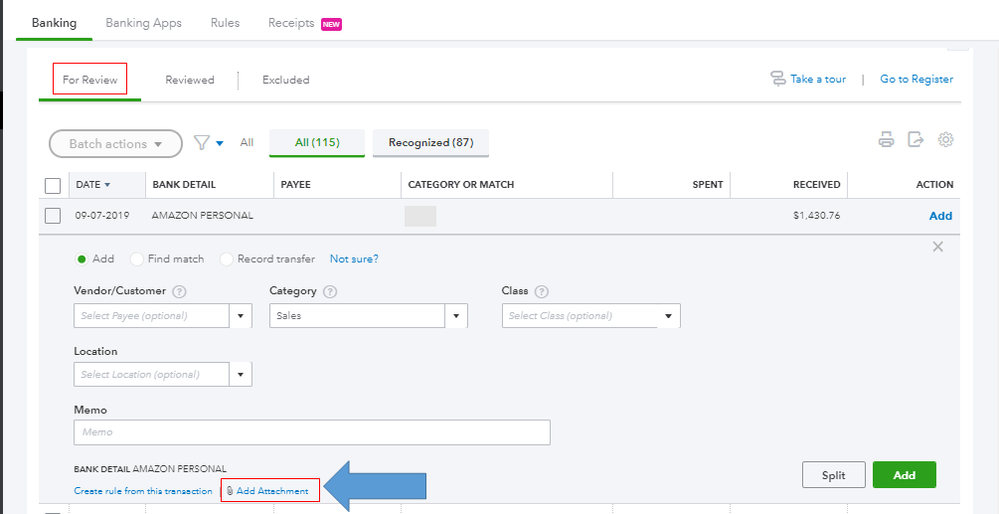The image size is (999, 514).
Task: Open table settings gear icon
Action: pos(946,140)
